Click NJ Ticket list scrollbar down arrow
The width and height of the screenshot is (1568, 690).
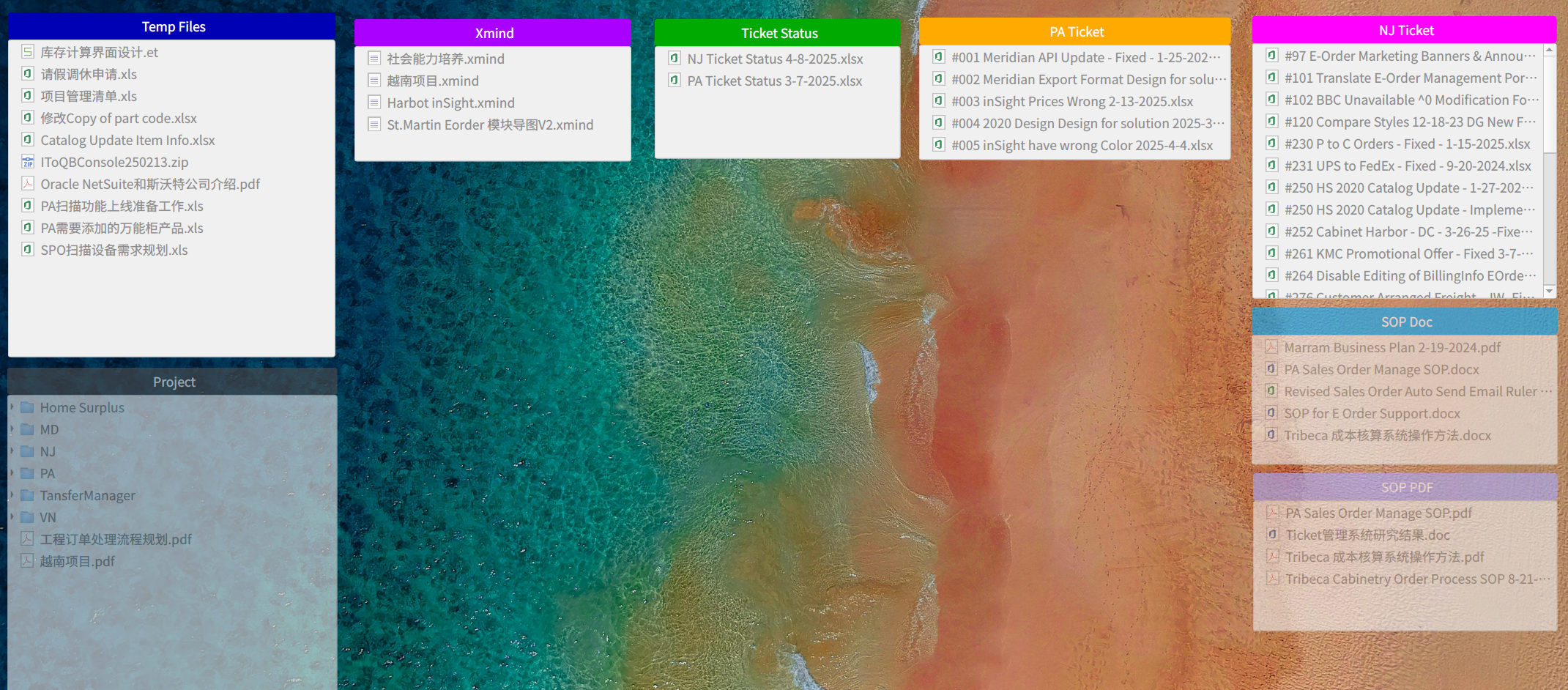tap(1549, 291)
